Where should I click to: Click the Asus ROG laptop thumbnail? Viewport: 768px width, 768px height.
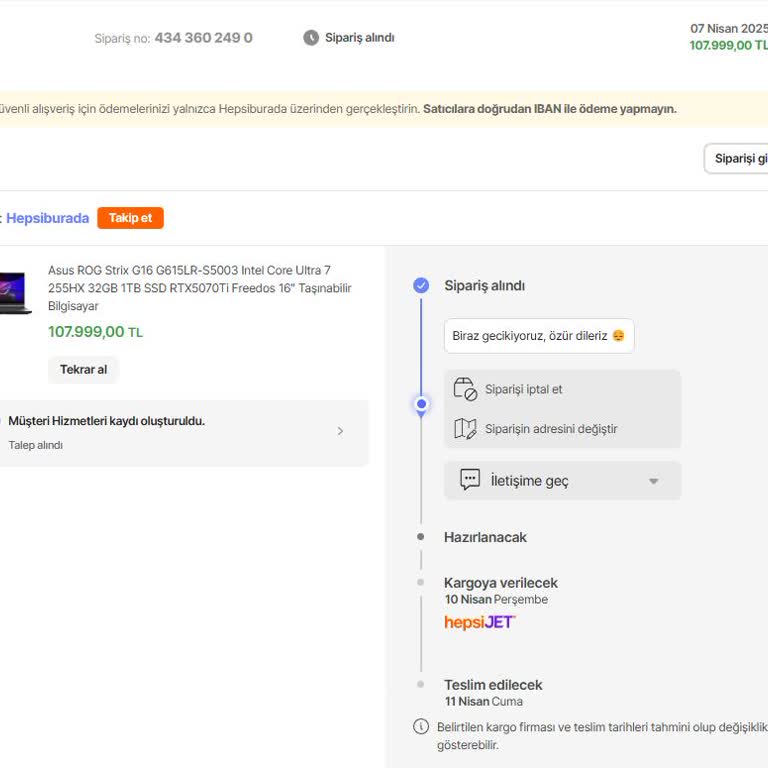[14, 292]
